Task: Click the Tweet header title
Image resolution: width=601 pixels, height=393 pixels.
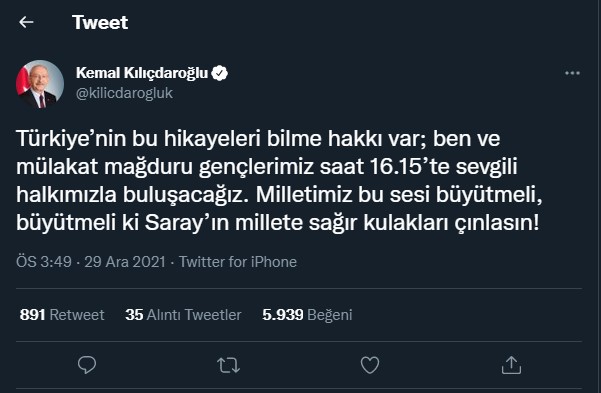Action: point(100,22)
